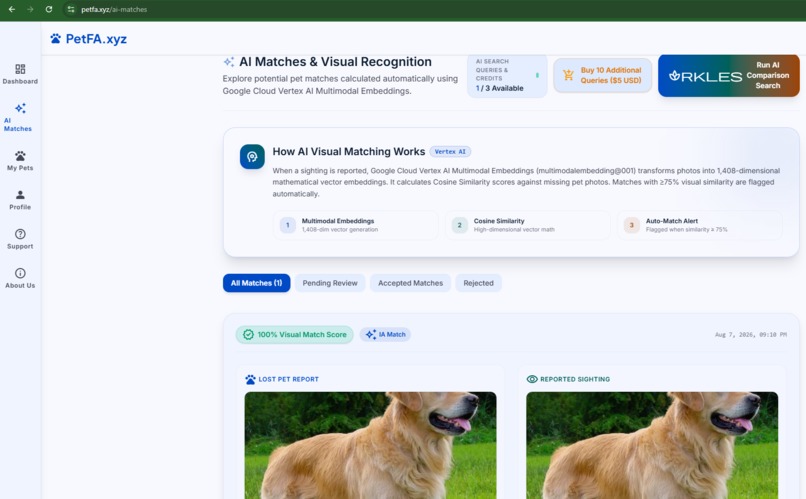
Task: Click the 100% Visual Match Score badge
Action: [x=295, y=335]
